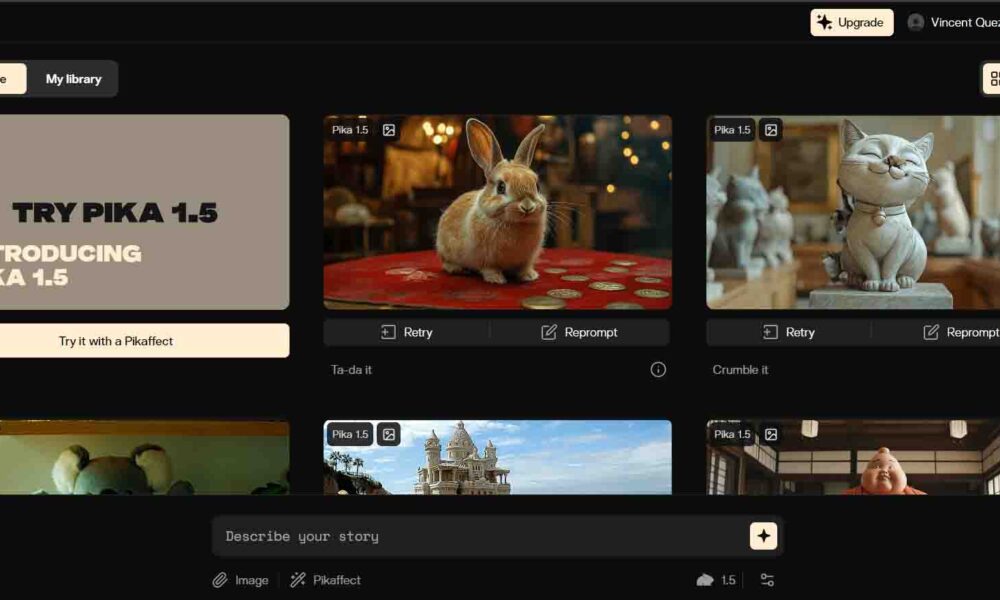
Task: Open the sandcastle video thumbnail
Action: [x=497, y=457]
